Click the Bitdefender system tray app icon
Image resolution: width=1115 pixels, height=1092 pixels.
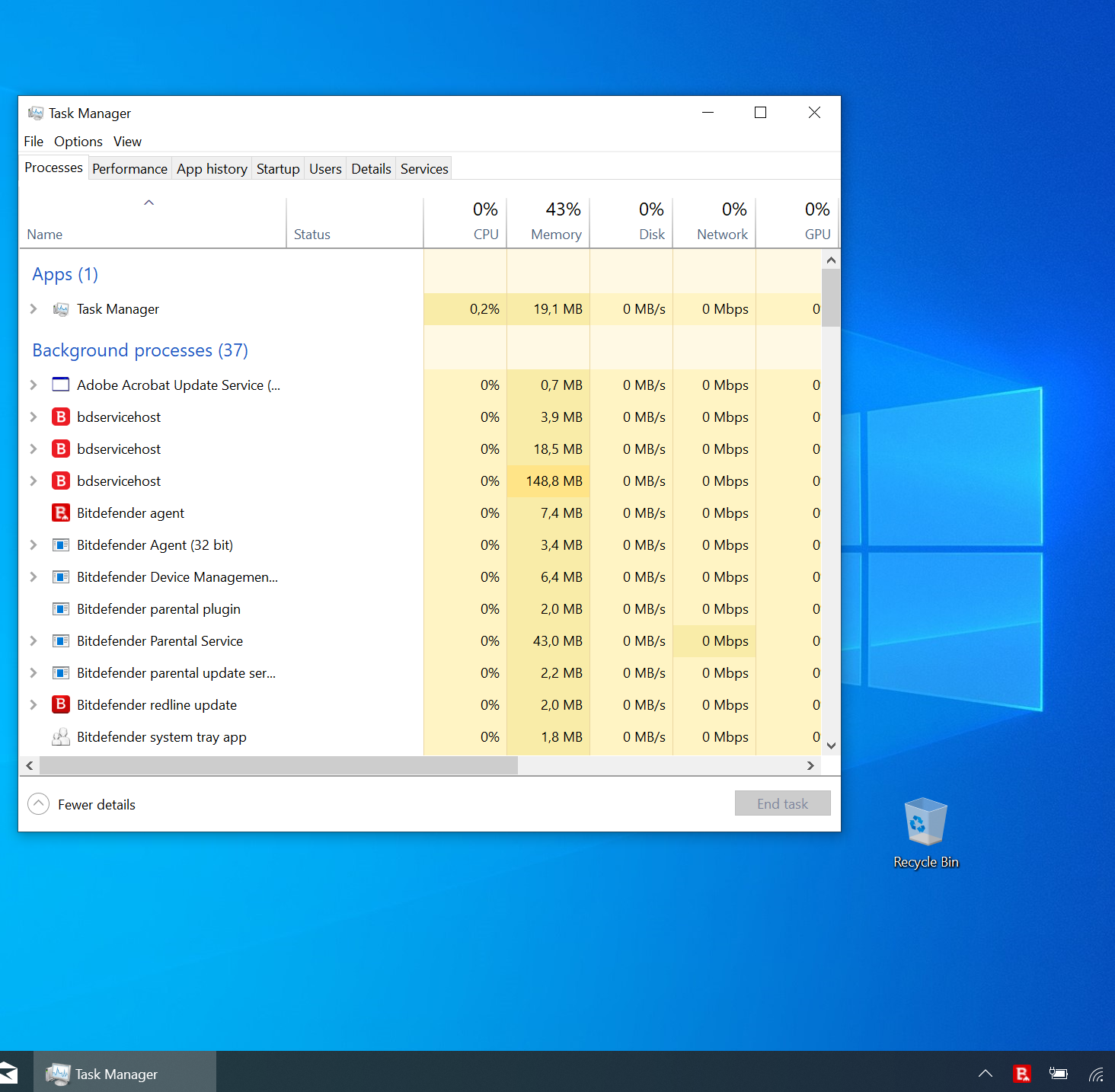(61, 737)
